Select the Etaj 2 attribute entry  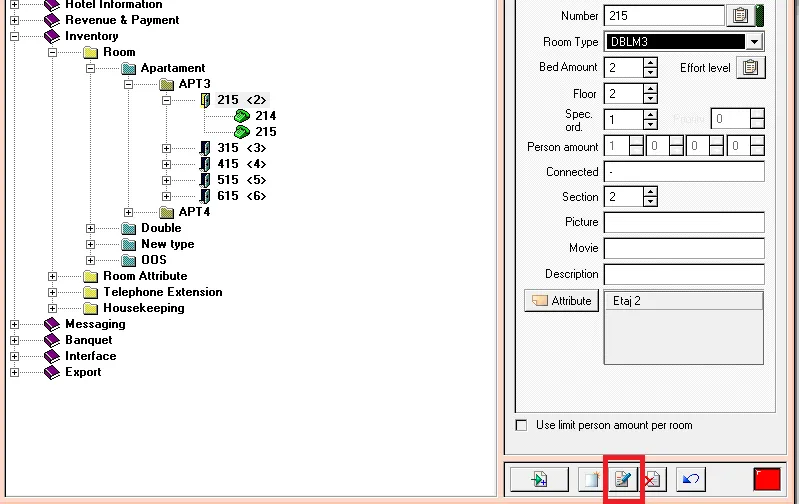(684, 301)
